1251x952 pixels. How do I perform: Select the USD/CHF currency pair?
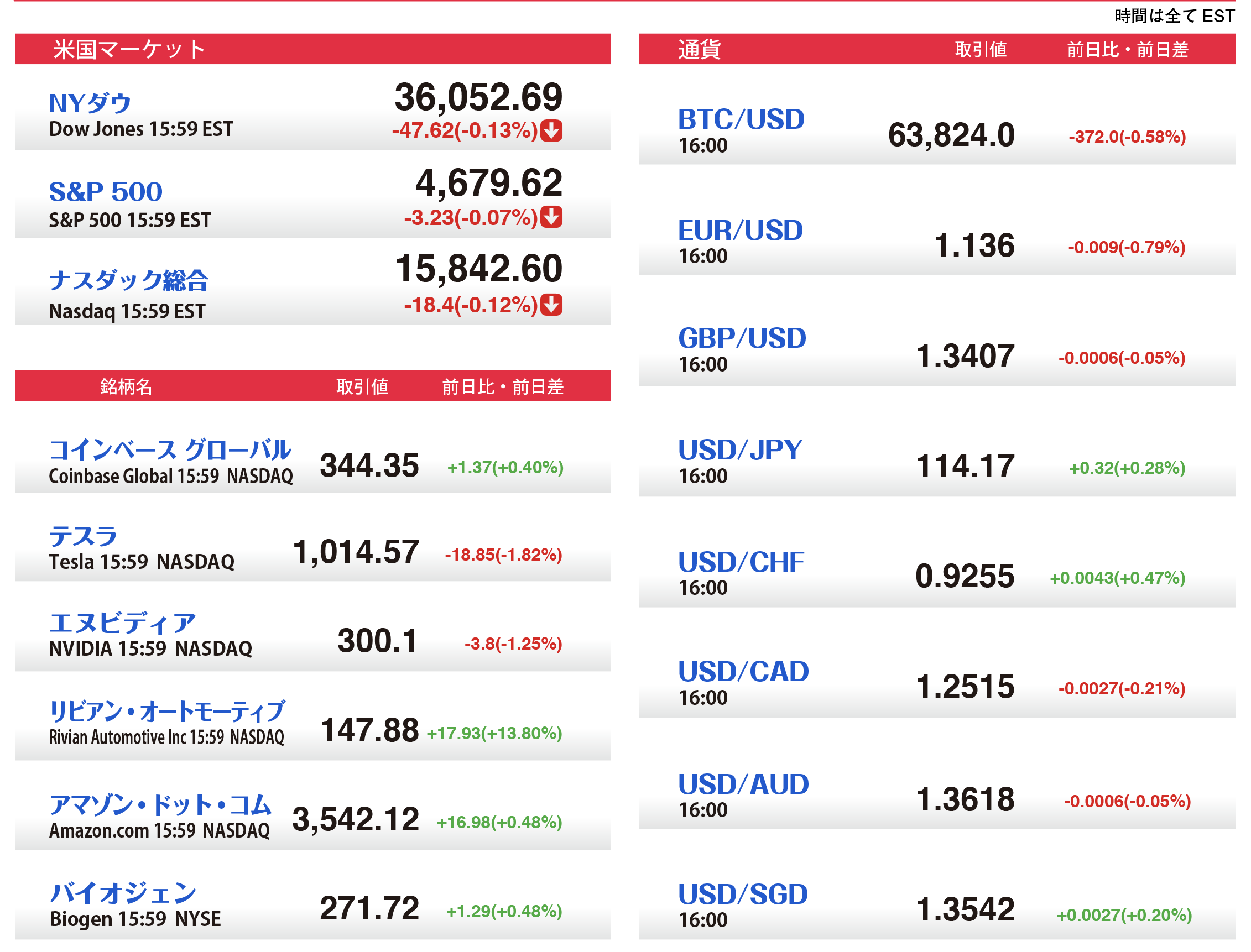[741, 562]
